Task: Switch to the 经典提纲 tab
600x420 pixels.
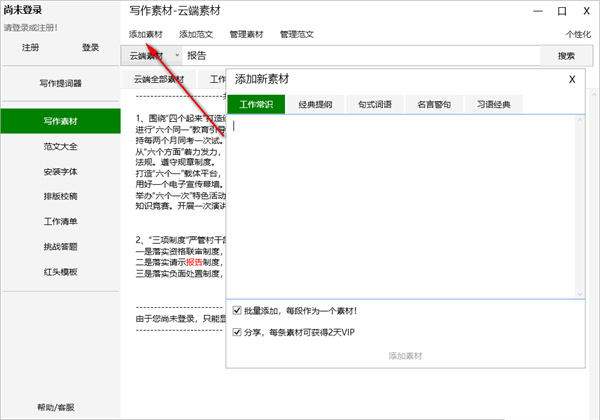Action: click(315, 104)
